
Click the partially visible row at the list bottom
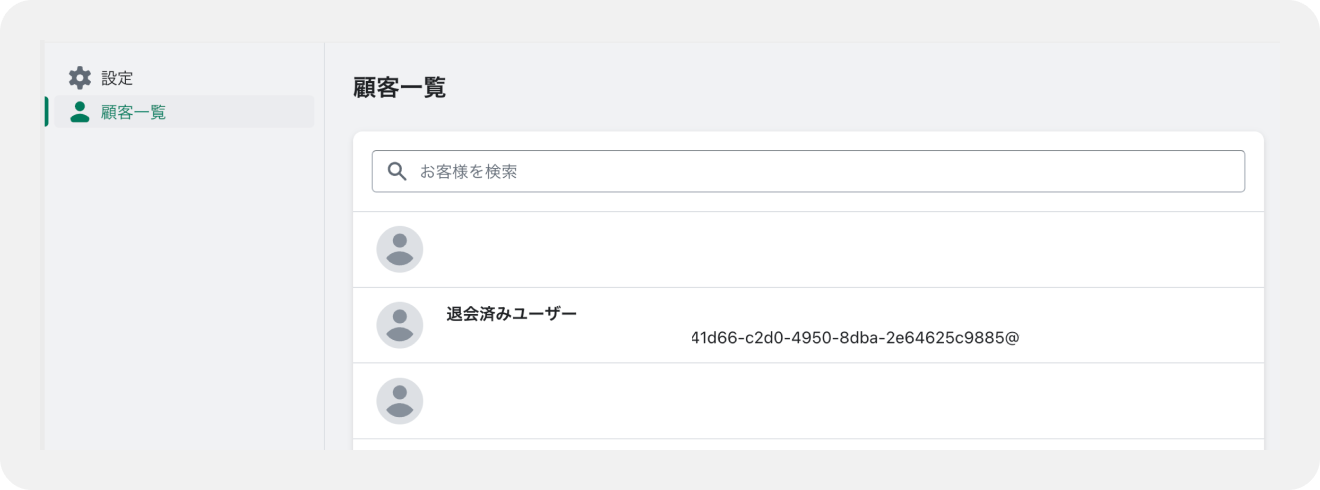pos(808,445)
